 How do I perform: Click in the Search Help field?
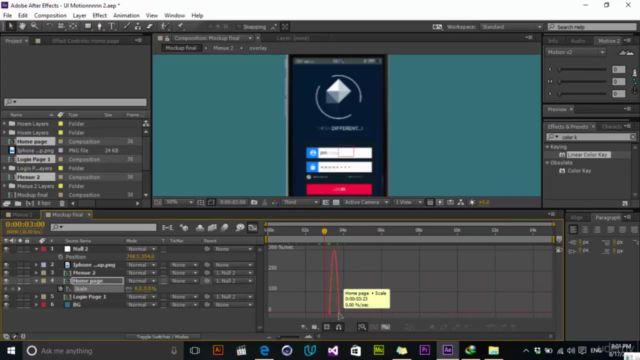click(x=592, y=27)
